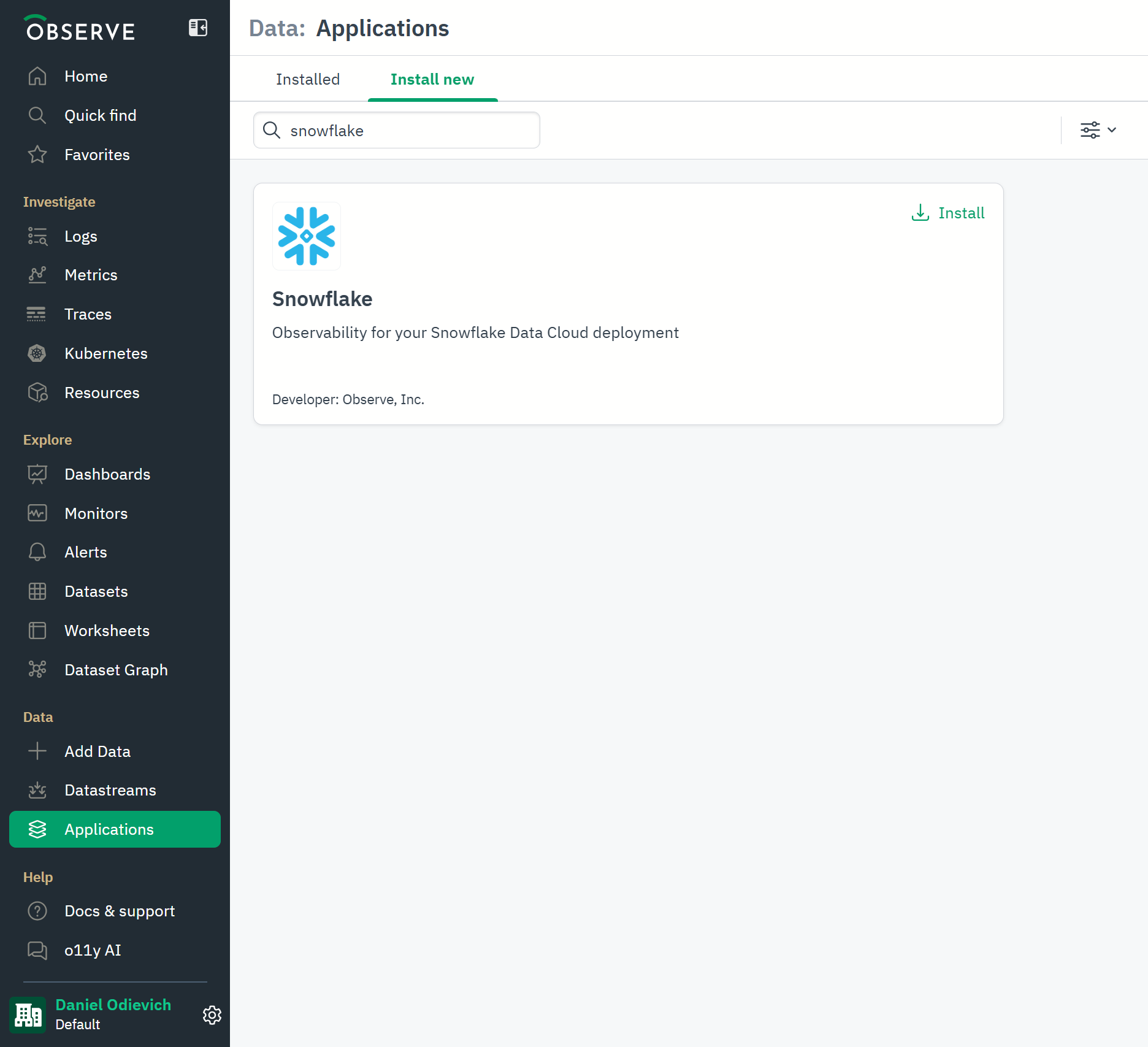Click the Metrics chart icon
Viewport: 1148px width, 1047px height.
click(x=37, y=275)
